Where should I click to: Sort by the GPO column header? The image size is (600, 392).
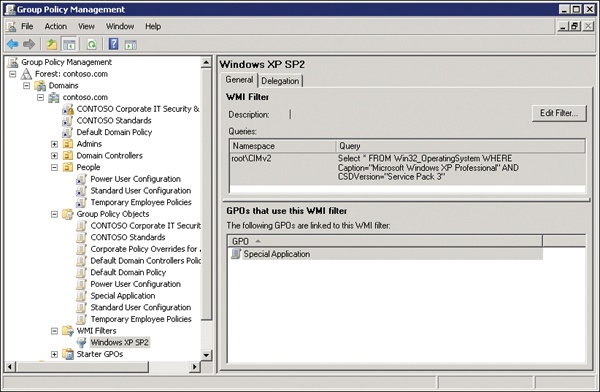click(385, 241)
